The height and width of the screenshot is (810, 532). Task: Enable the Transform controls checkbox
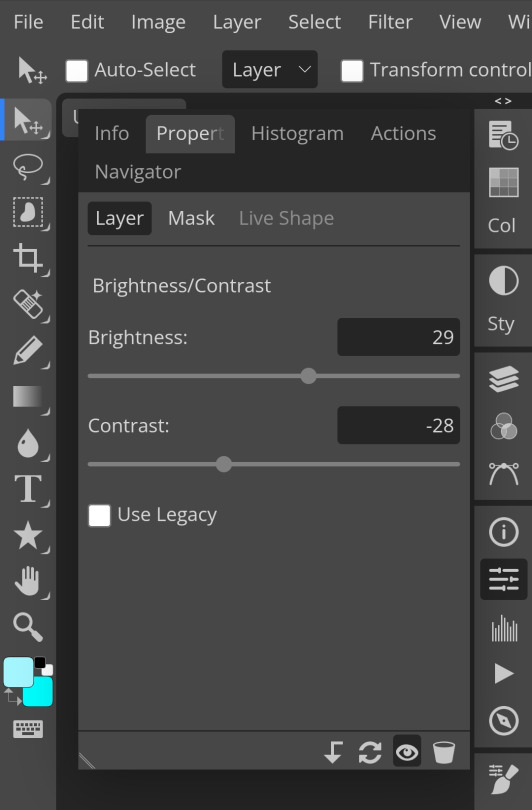tap(352, 70)
